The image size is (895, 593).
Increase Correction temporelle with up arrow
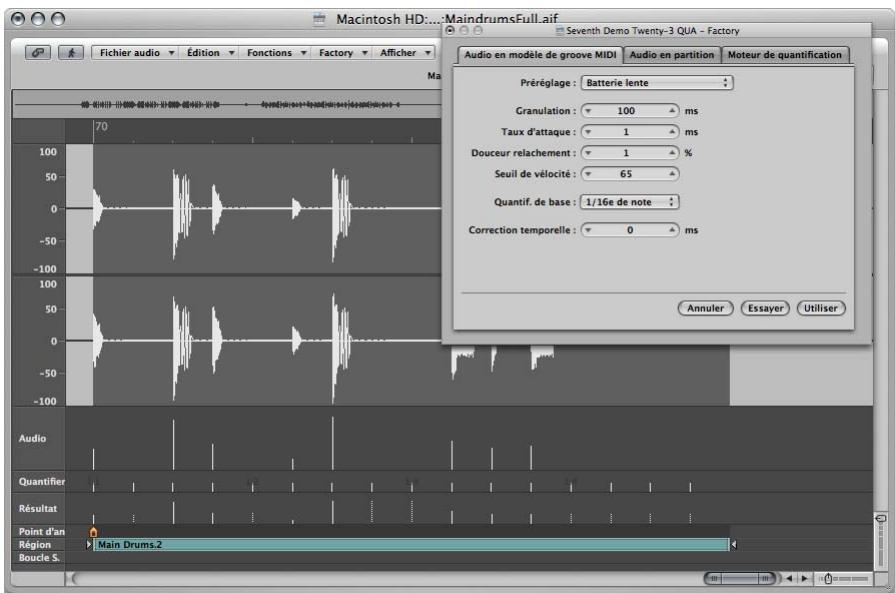point(672,230)
